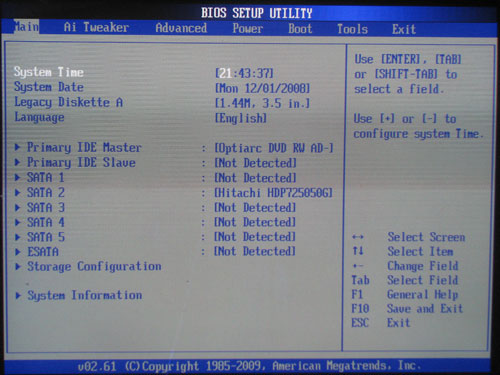Expand arrow beside SATA 2
Viewport: 500px width, 375px height.
coord(18,192)
